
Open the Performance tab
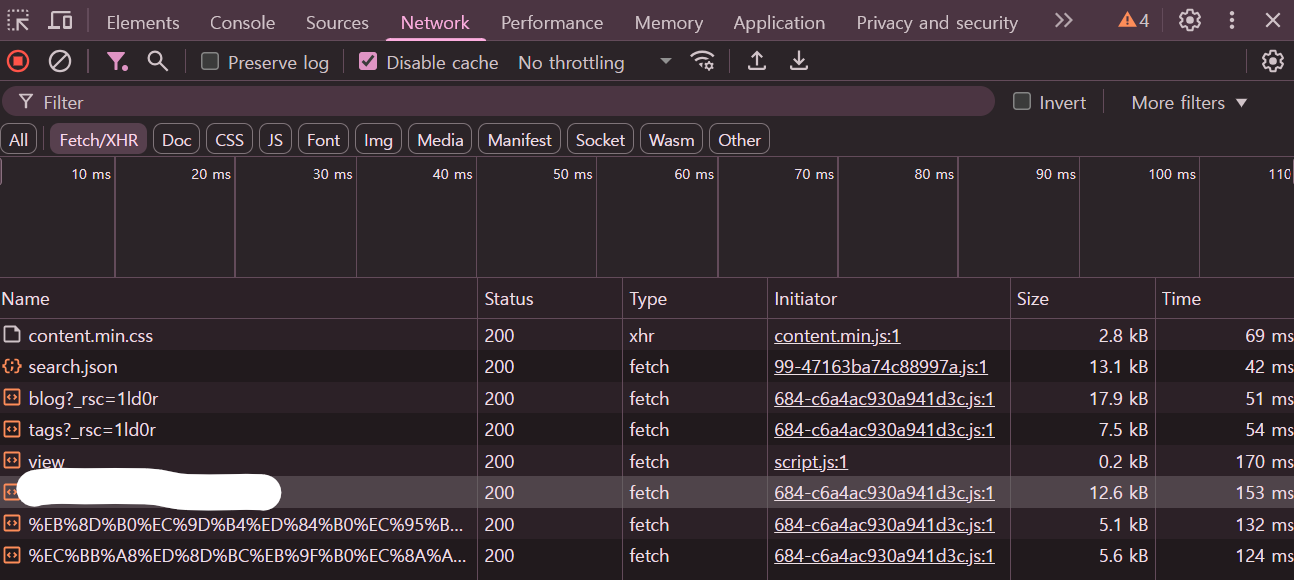tap(552, 22)
